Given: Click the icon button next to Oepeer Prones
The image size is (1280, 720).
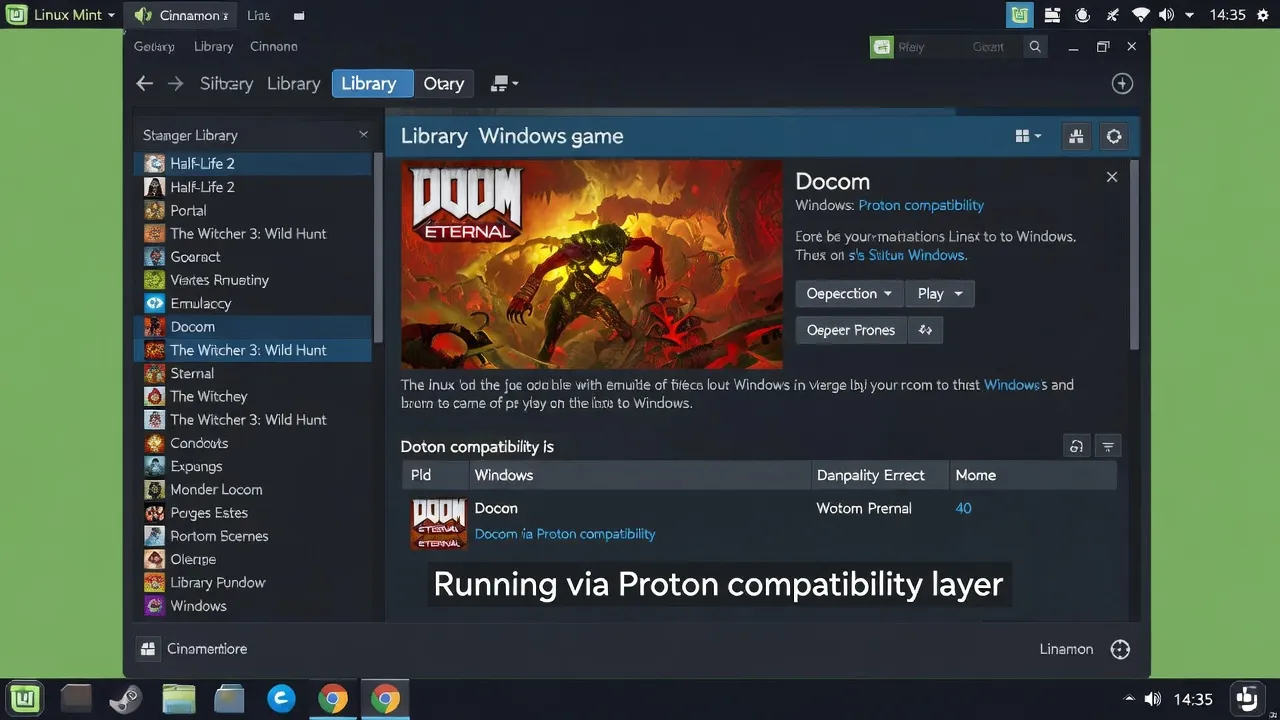Looking at the screenshot, I should click(925, 330).
